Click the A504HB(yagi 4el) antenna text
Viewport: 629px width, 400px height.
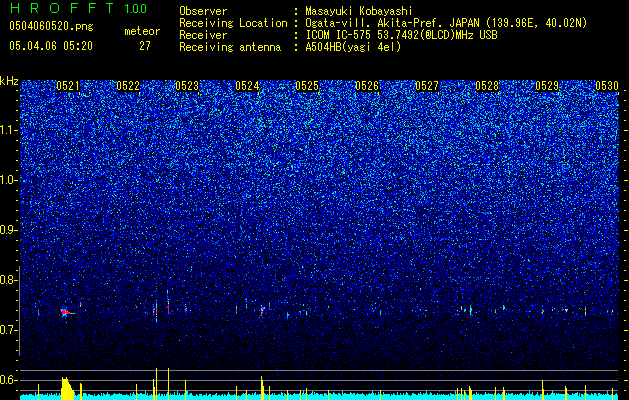353,47
